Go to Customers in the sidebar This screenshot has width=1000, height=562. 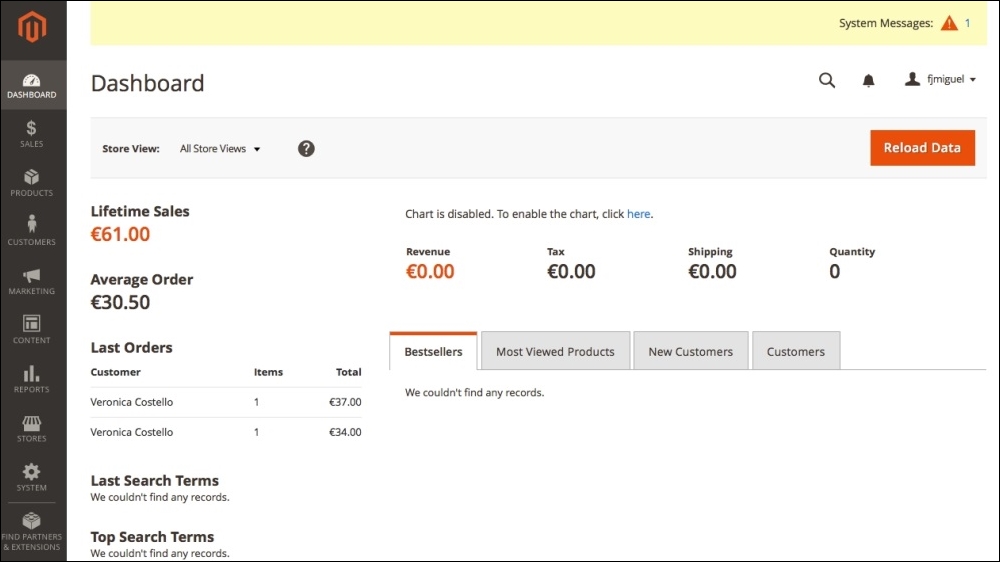click(x=32, y=231)
